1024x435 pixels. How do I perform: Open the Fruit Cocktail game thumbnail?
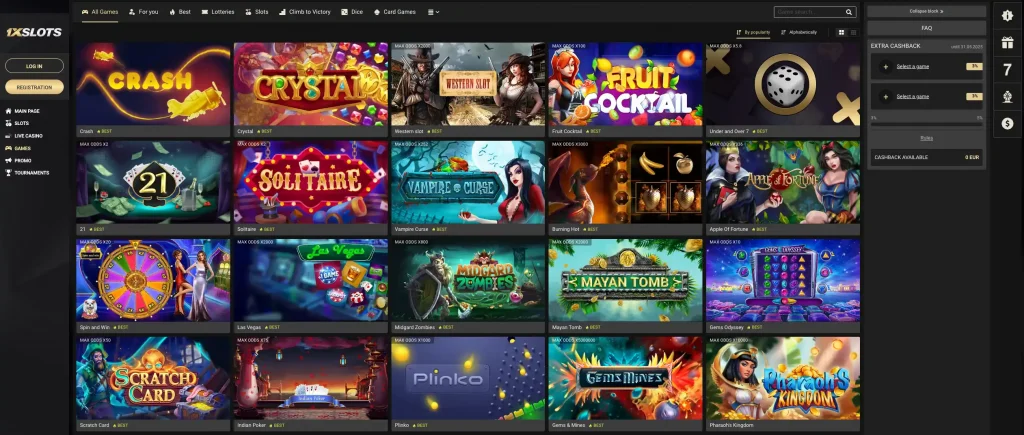coord(626,84)
